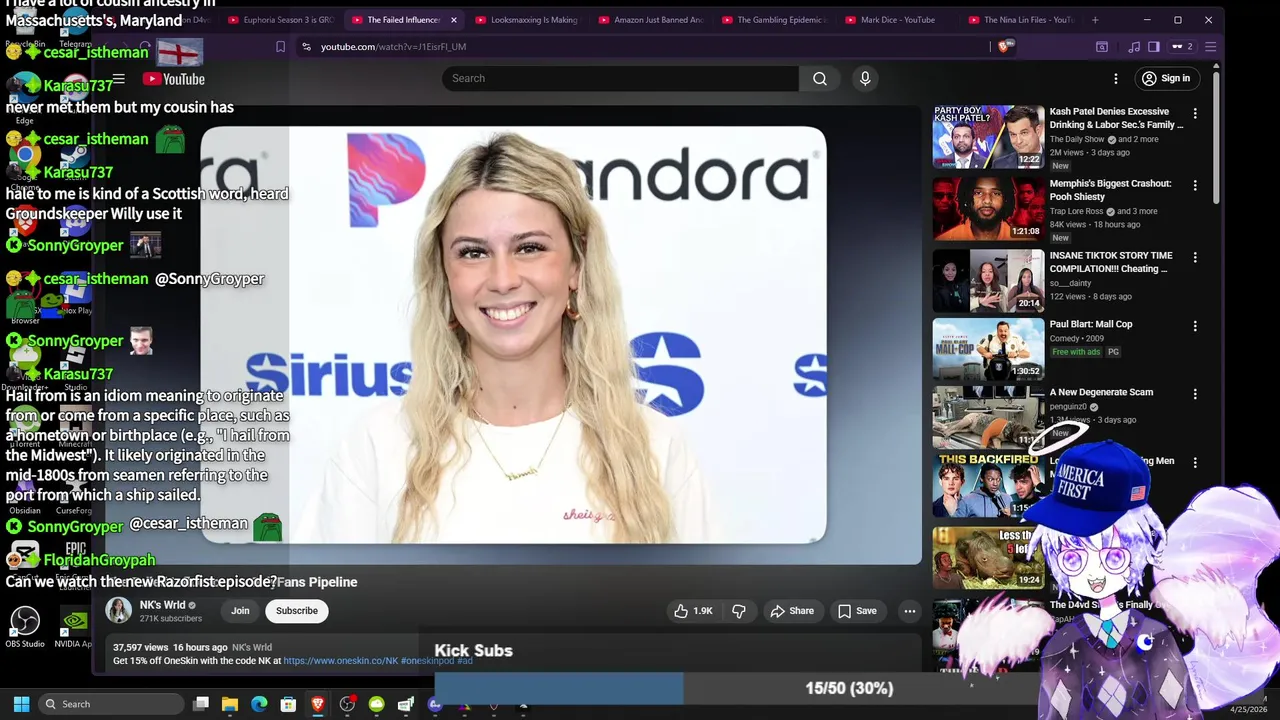Play the Kash Patel Denies Excessive Drinking thumbnail
The height and width of the screenshot is (720, 1280).
988,137
